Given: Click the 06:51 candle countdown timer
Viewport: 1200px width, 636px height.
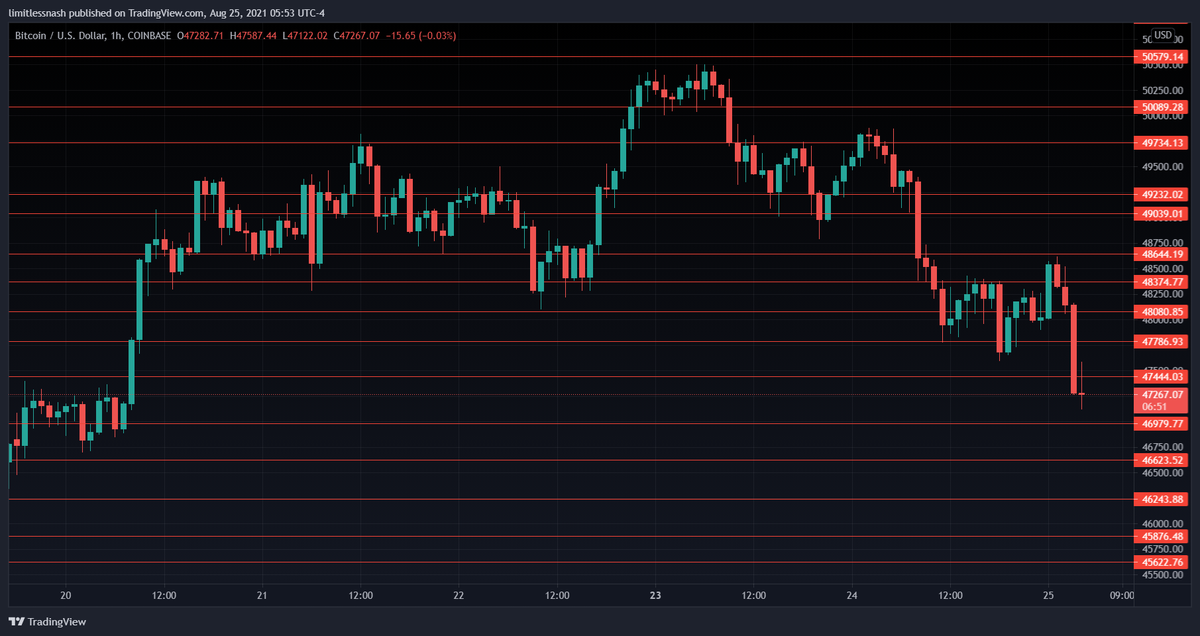Looking at the screenshot, I should tap(1155, 407).
